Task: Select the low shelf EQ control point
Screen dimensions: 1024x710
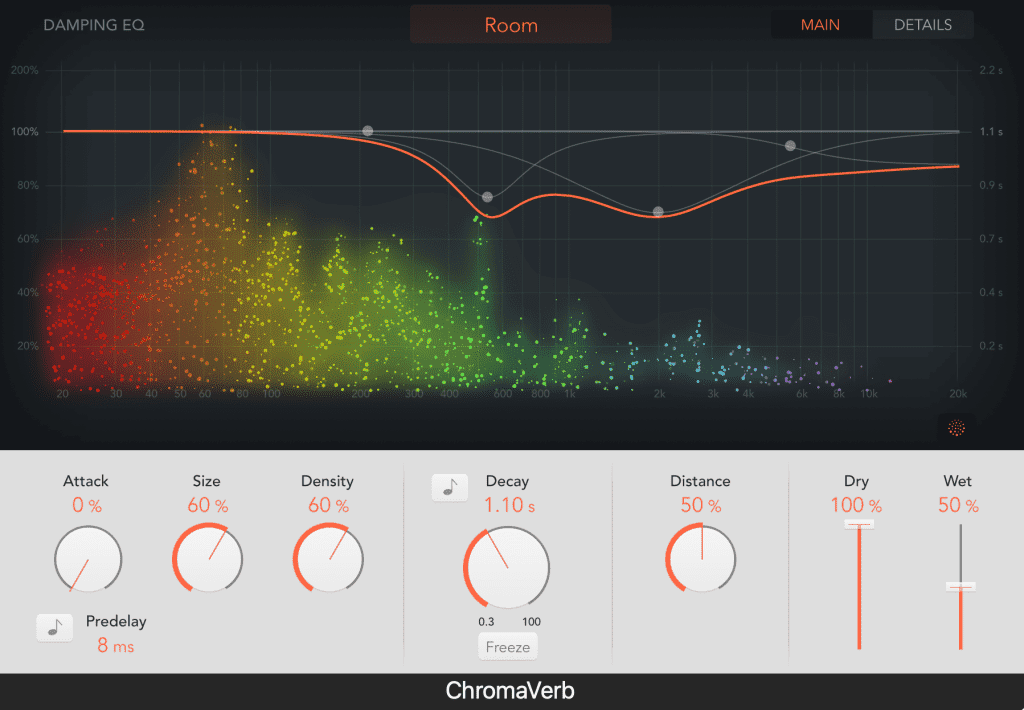Action: tap(368, 131)
